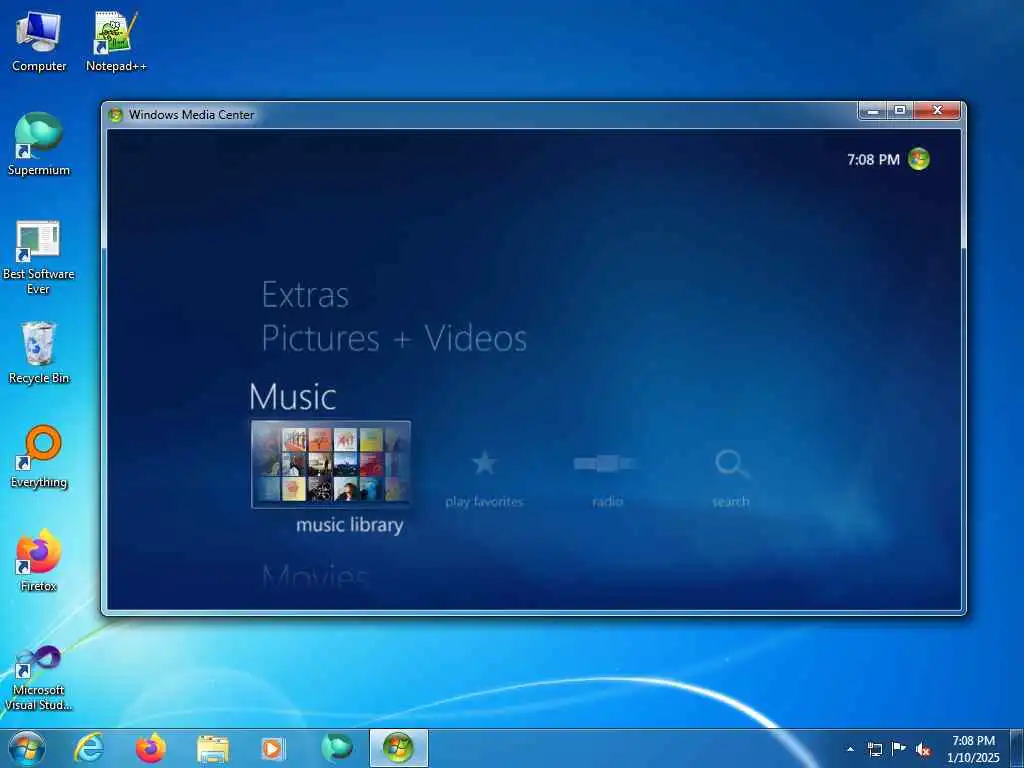Open the Action Center flag icon
The image size is (1024, 768).
[899, 749]
